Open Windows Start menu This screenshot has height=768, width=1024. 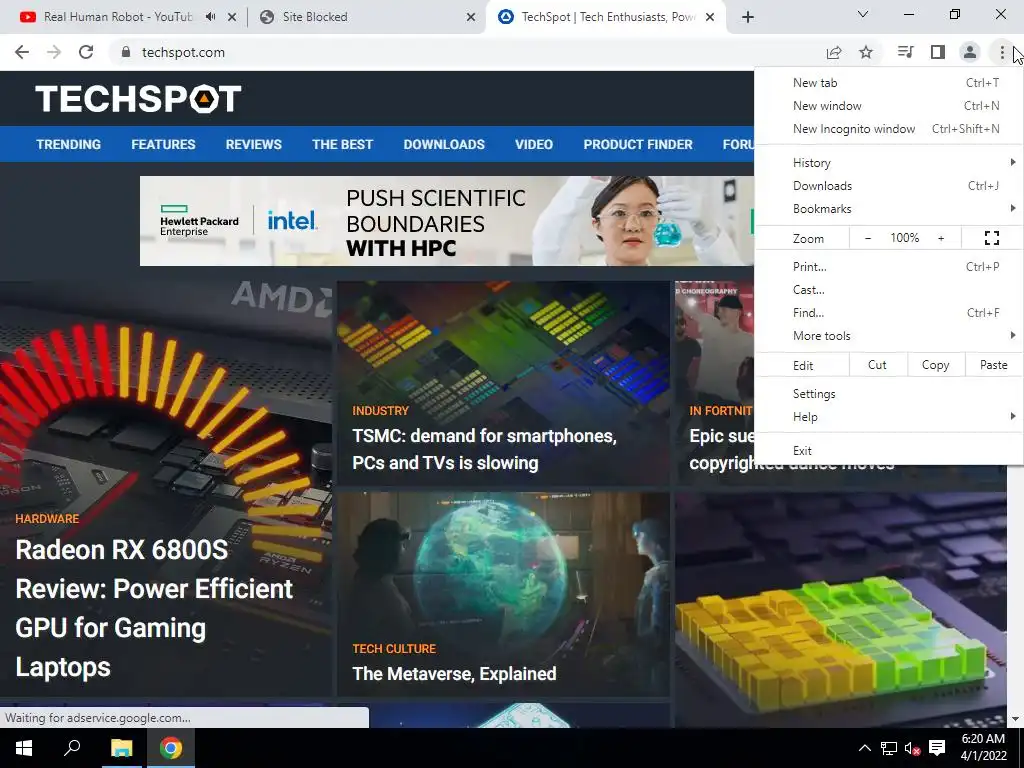24,748
